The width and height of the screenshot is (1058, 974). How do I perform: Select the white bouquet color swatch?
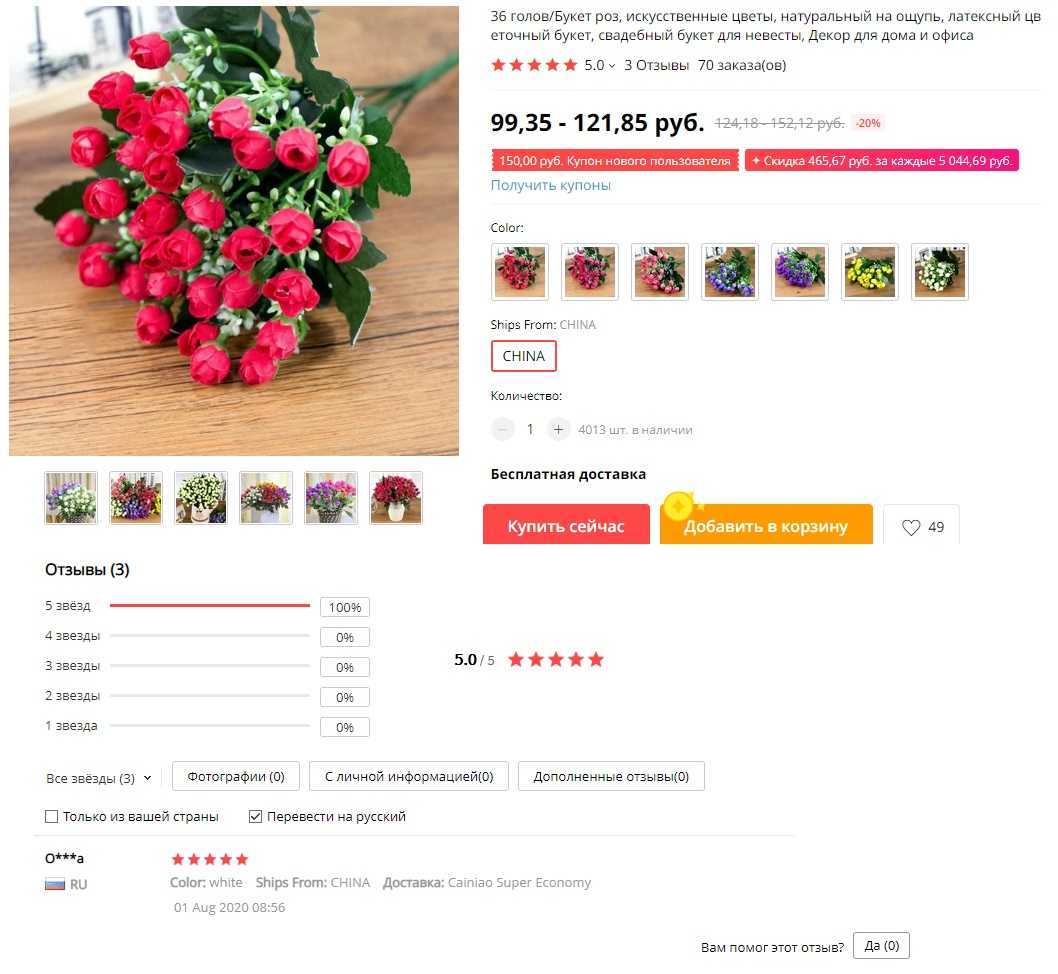(x=940, y=272)
